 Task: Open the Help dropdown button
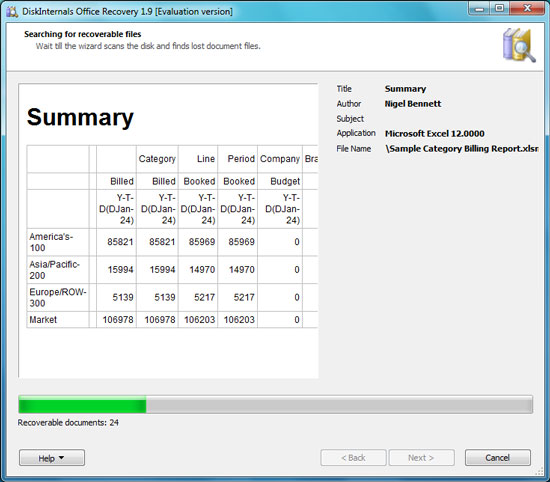pyautogui.click(x=52, y=458)
